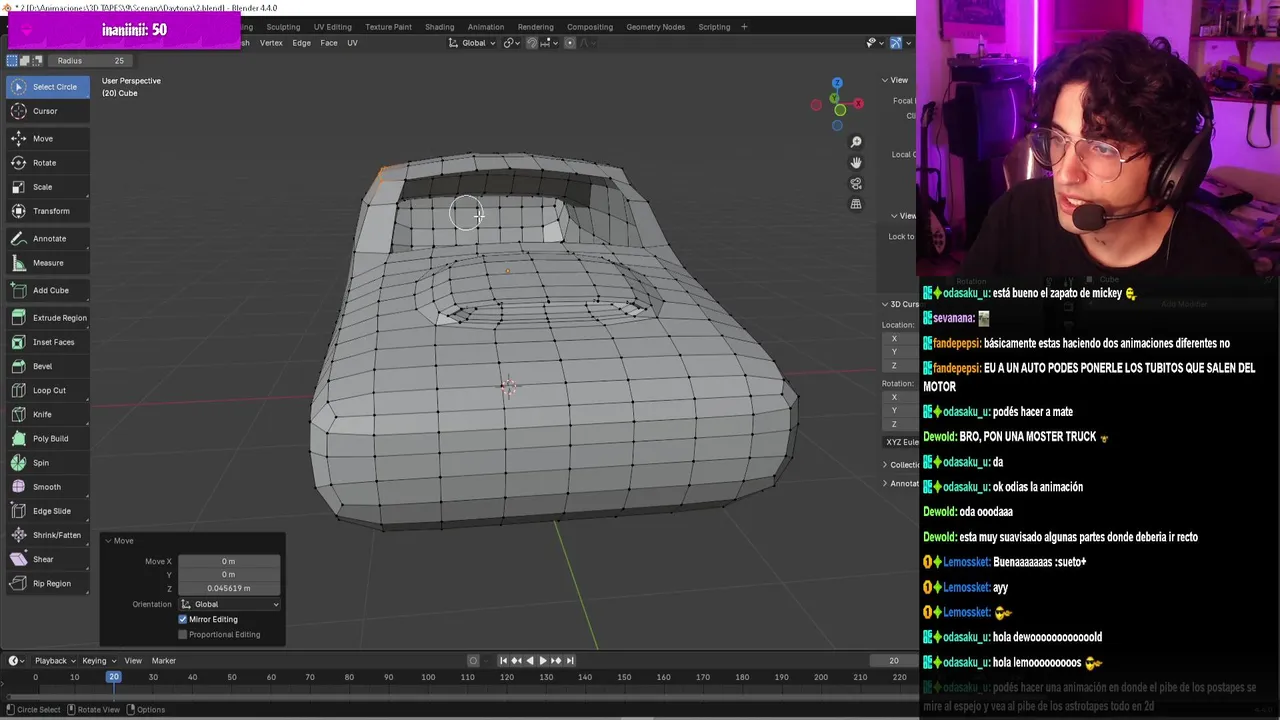Click the pan hand viewport icon
The width and height of the screenshot is (1280, 720).
click(x=856, y=163)
